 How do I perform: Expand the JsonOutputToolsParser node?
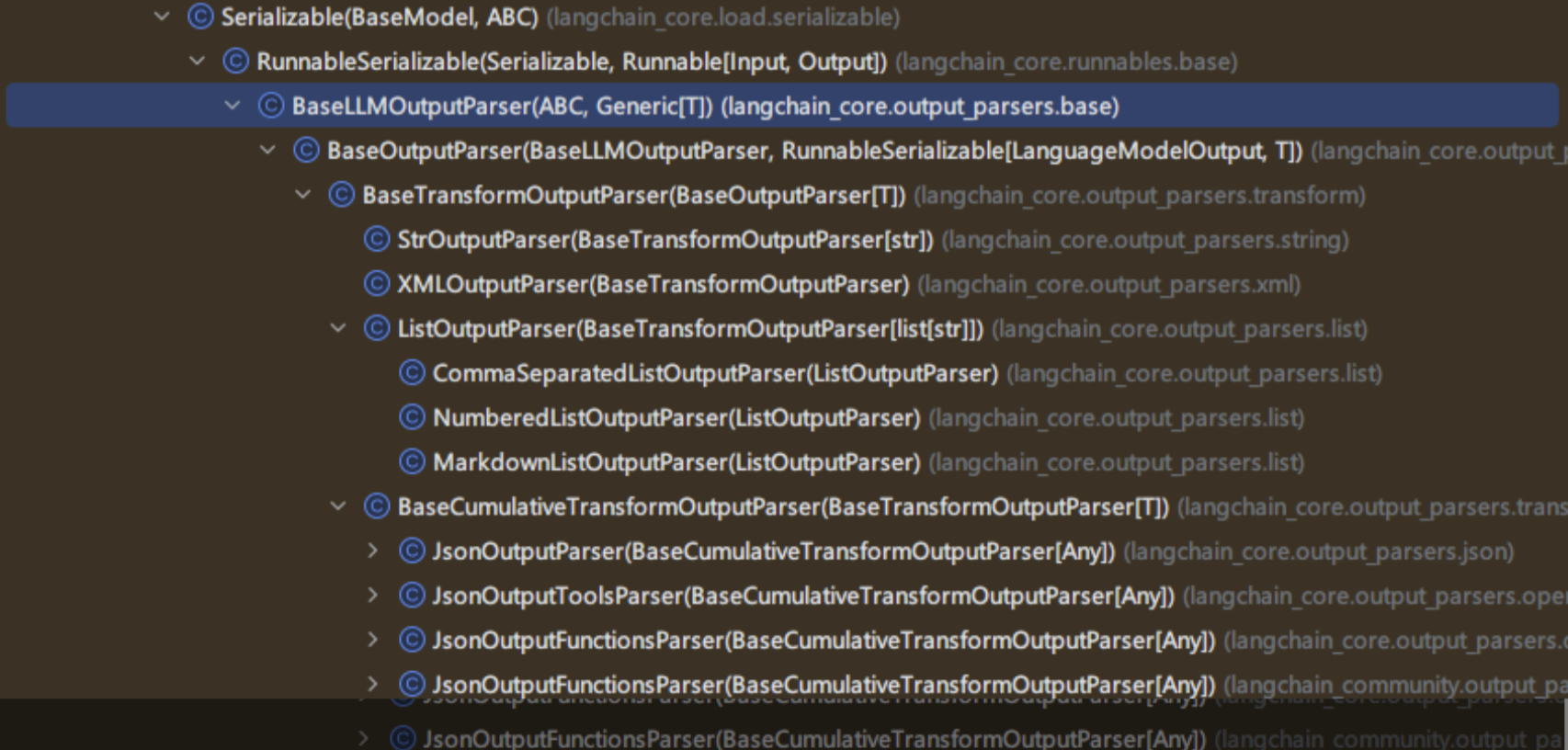point(373,596)
